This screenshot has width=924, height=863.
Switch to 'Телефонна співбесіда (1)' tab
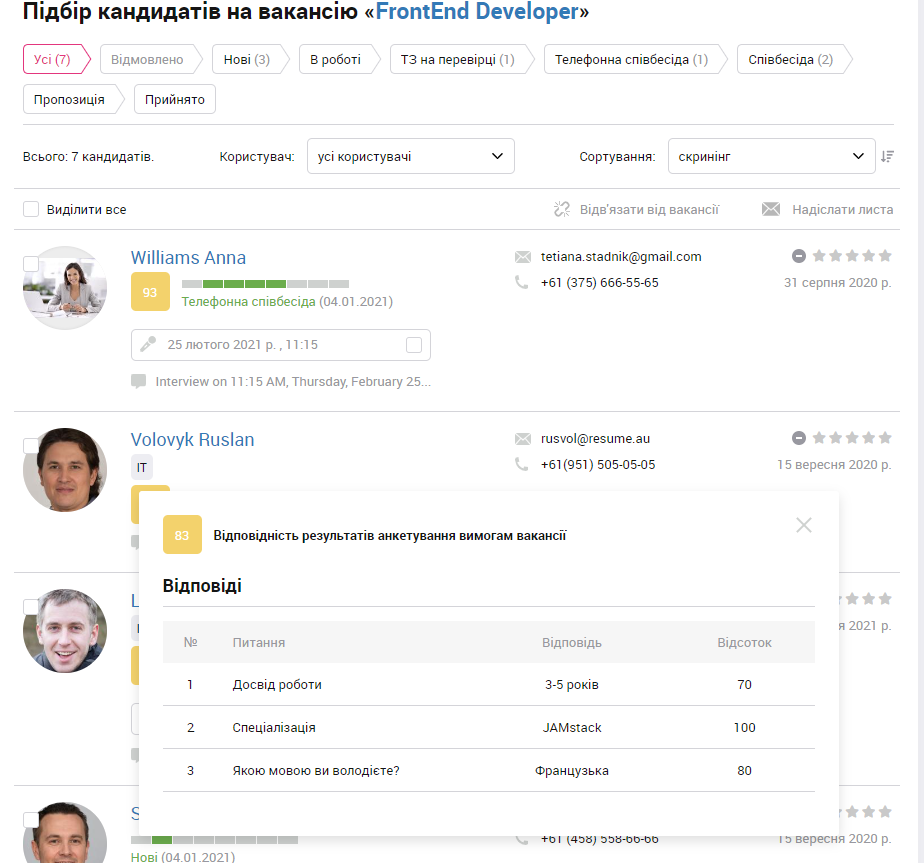point(632,60)
